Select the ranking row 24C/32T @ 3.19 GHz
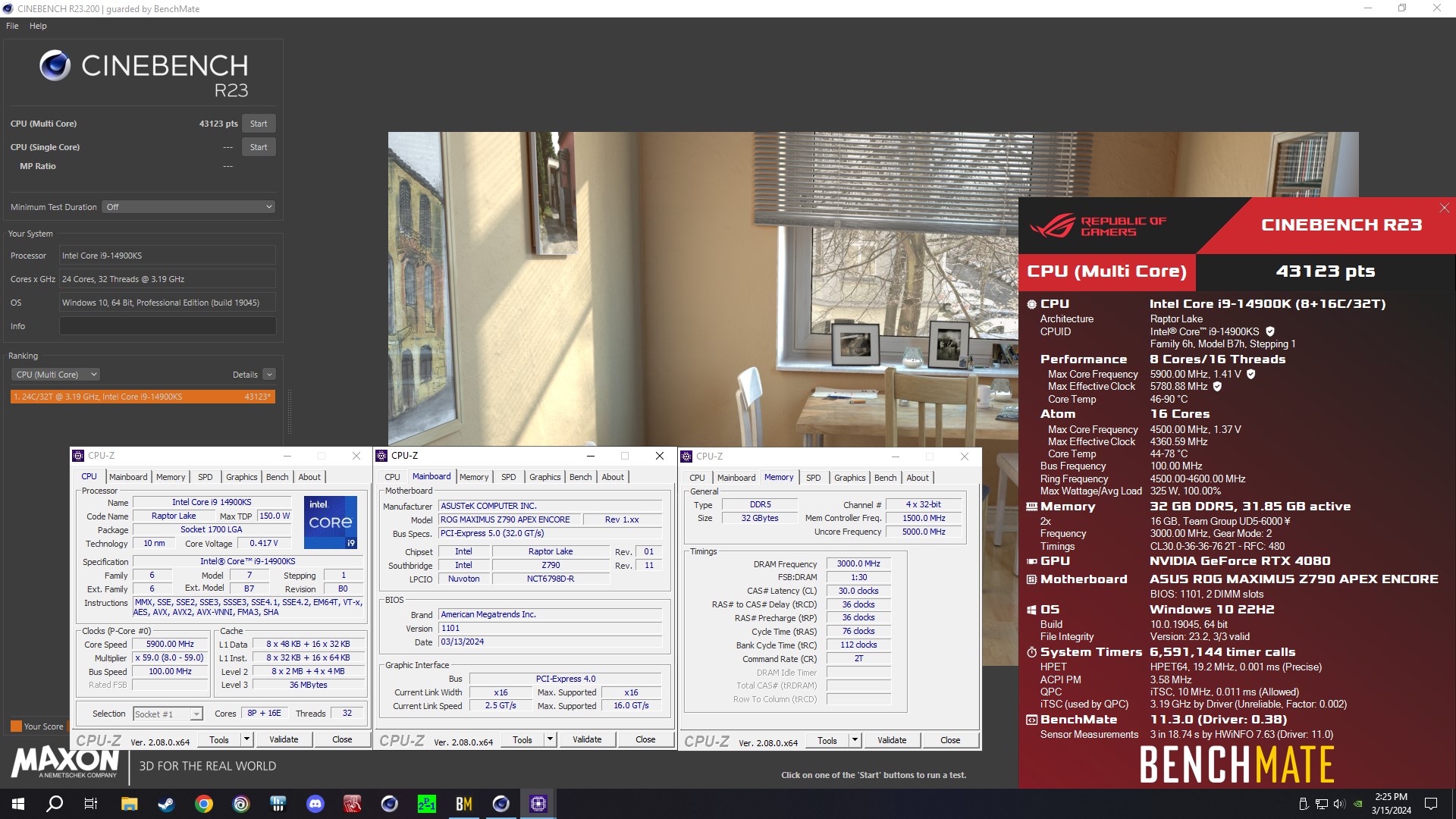 pos(143,397)
